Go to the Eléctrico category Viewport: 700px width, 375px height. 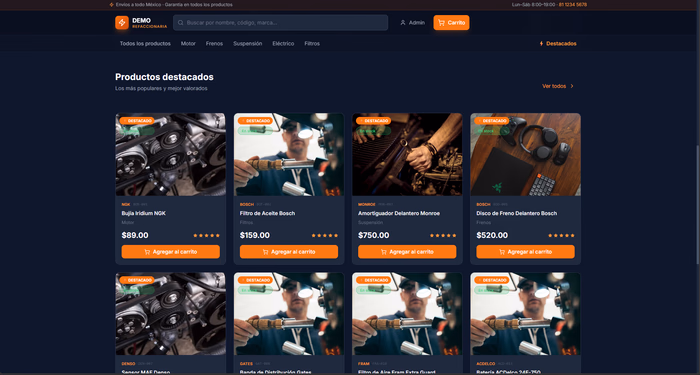[x=283, y=44]
